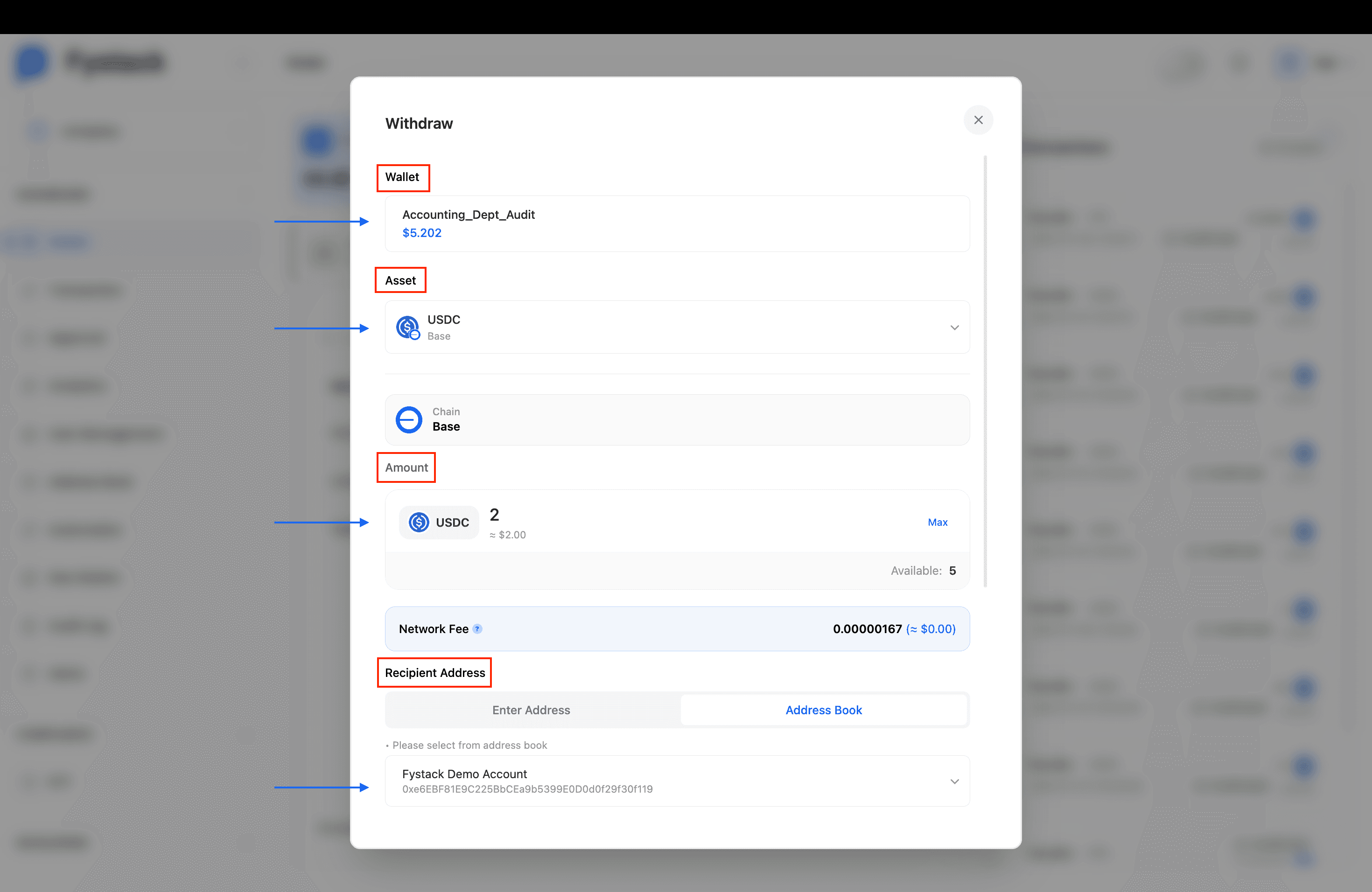Click the USDC coin icon in the Asset selector
Image resolution: width=1372 pixels, height=892 pixels.
tap(408, 327)
